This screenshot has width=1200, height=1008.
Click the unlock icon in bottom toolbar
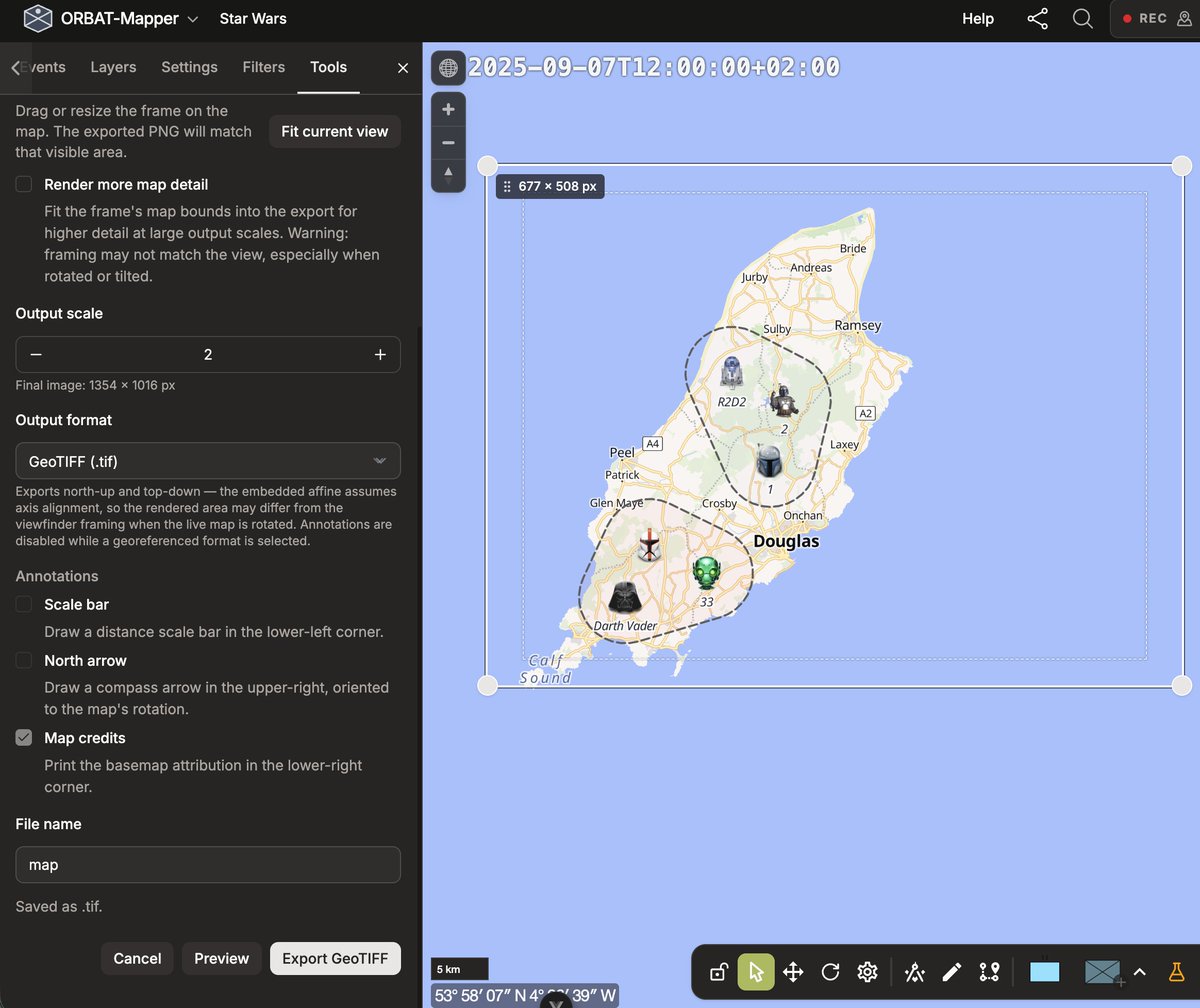(718, 972)
